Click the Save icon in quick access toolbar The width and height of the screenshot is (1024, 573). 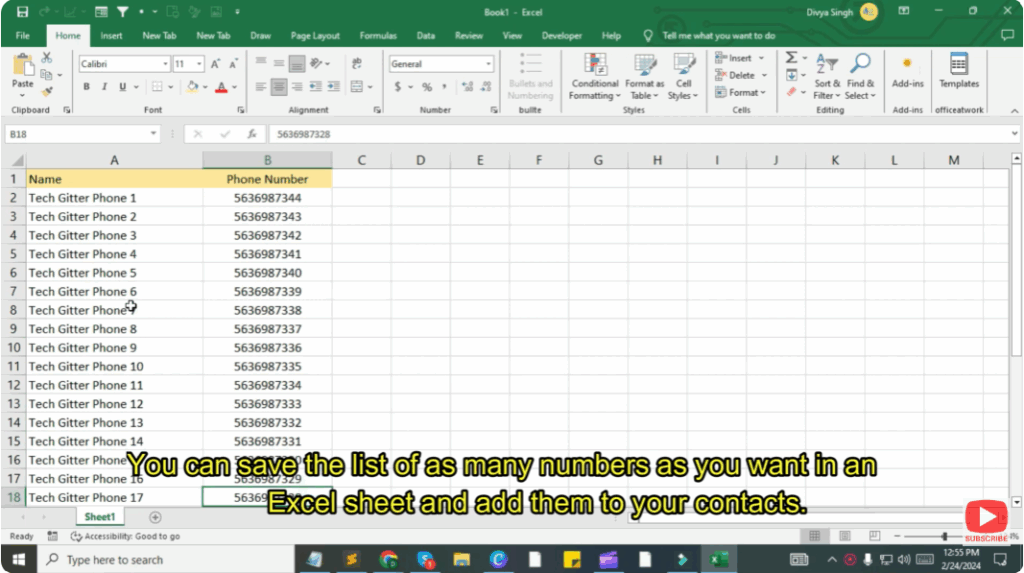[22, 12]
